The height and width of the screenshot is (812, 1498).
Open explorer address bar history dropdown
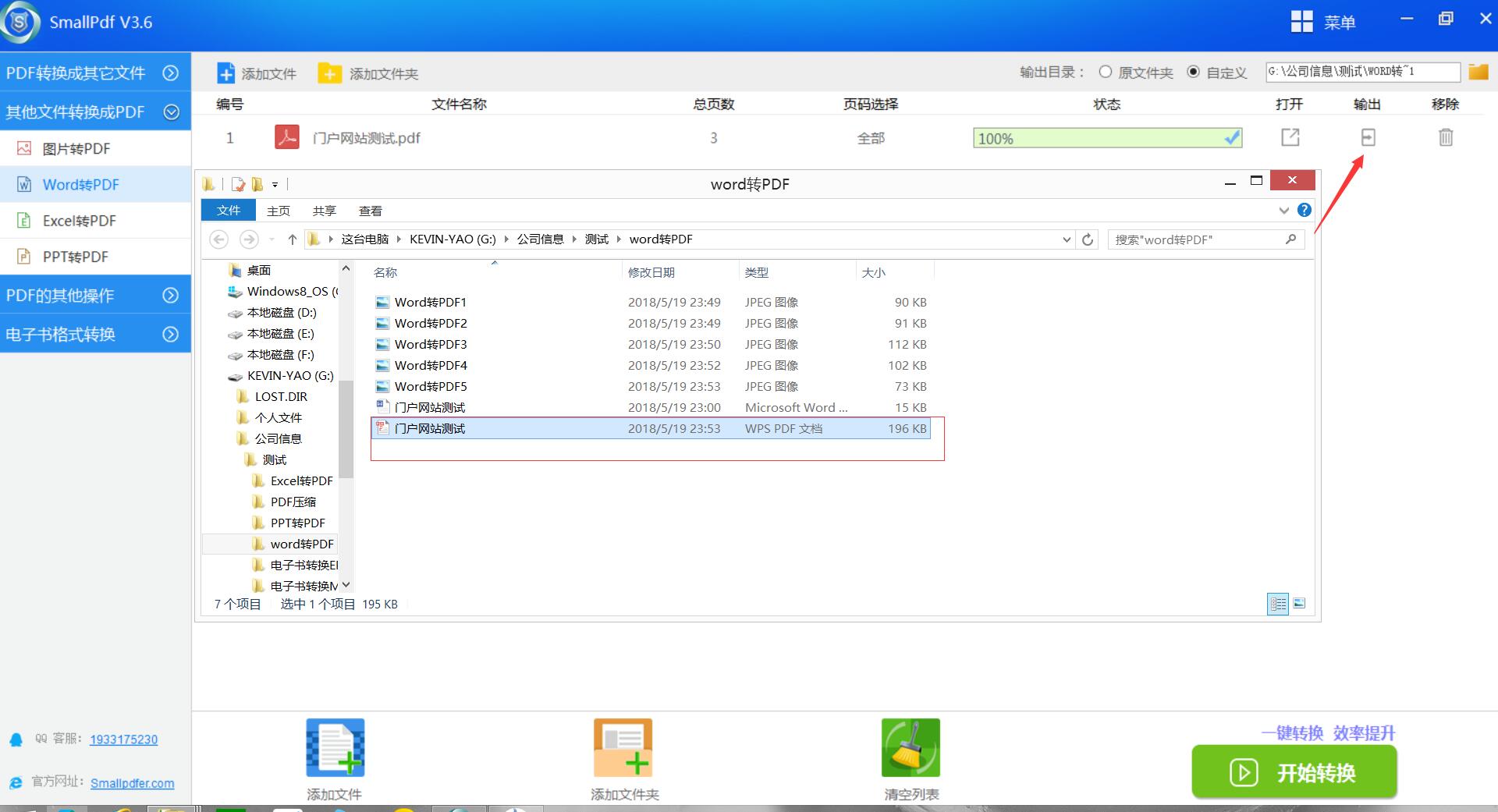pos(1067,239)
